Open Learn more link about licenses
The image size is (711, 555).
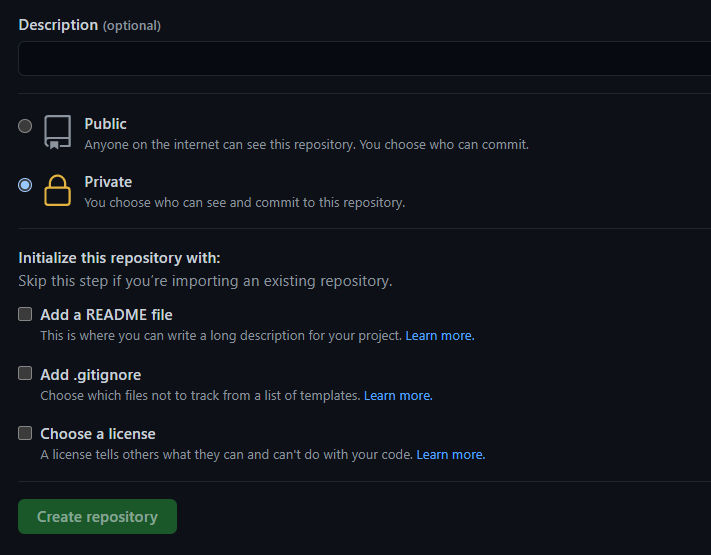click(451, 454)
